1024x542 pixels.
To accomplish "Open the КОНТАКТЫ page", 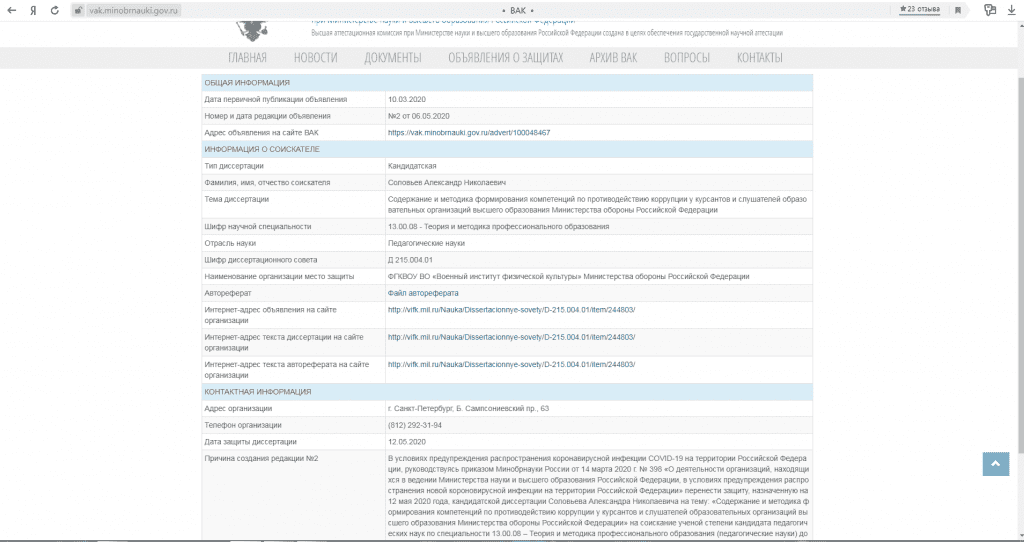I will [759, 58].
